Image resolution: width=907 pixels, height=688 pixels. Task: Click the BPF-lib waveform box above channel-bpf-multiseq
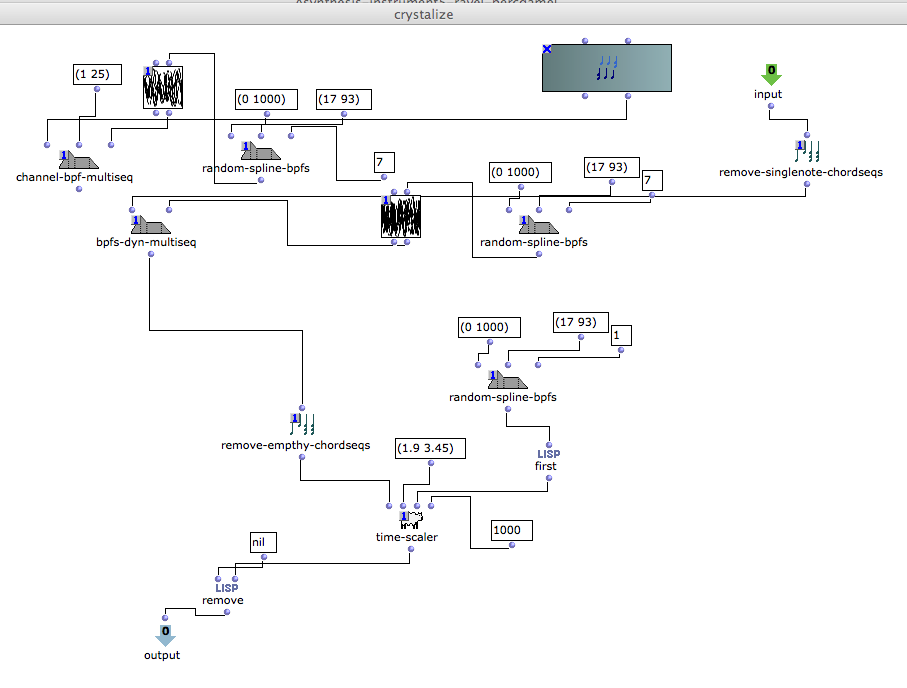coord(164,87)
